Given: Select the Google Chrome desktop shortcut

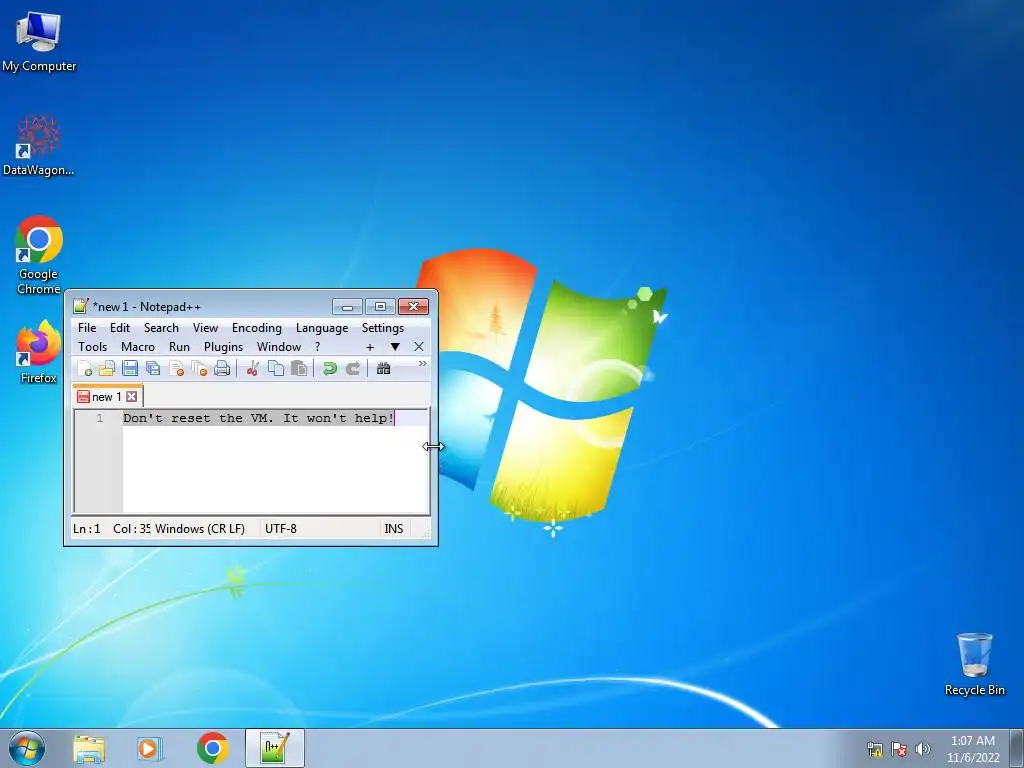Looking at the screenshot, I should coord(39,255).
